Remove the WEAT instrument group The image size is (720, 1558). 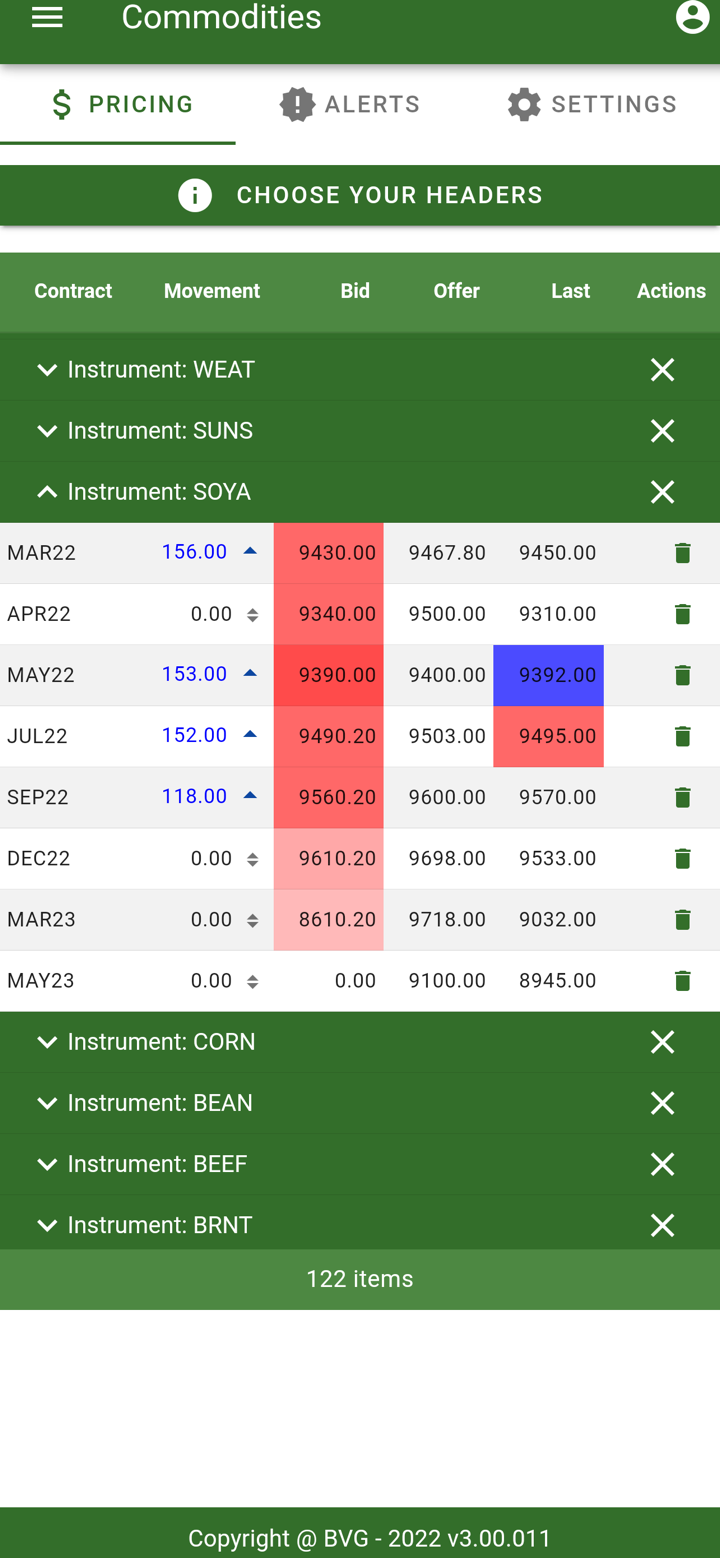[x=662, y=370]
